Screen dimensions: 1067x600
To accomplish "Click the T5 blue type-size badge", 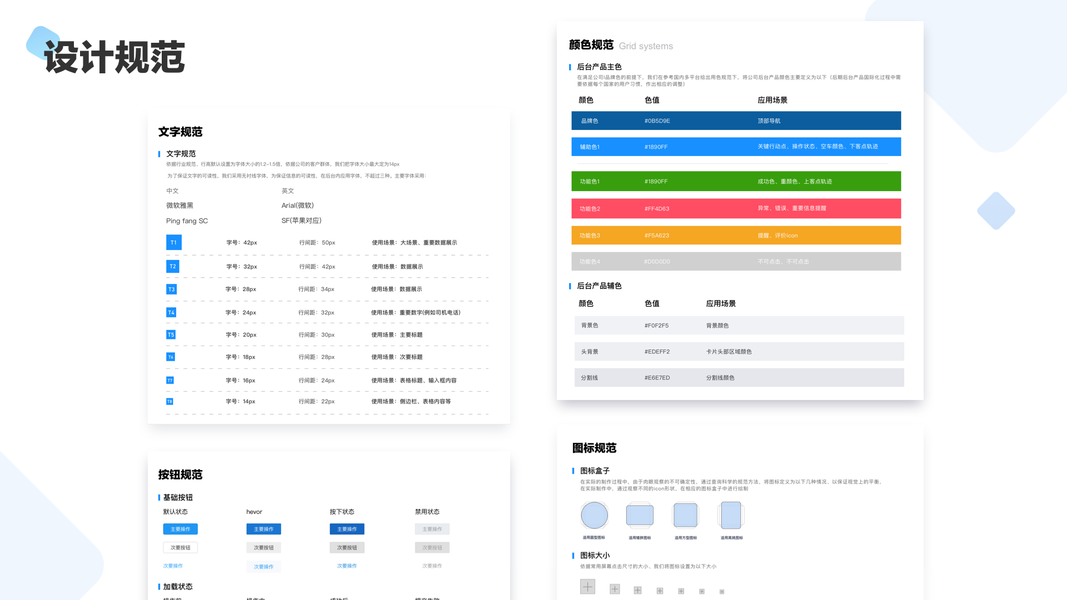I will [171, 335].
